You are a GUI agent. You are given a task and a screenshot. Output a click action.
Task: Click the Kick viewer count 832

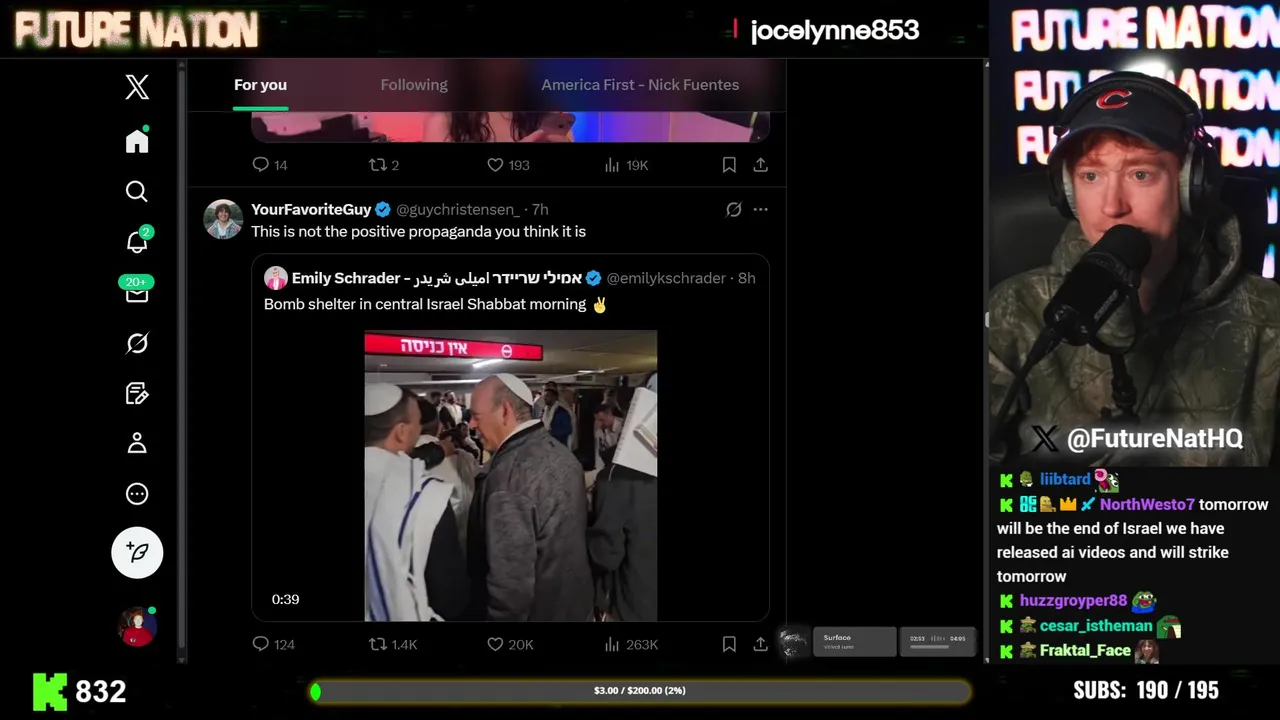[101, 691]
